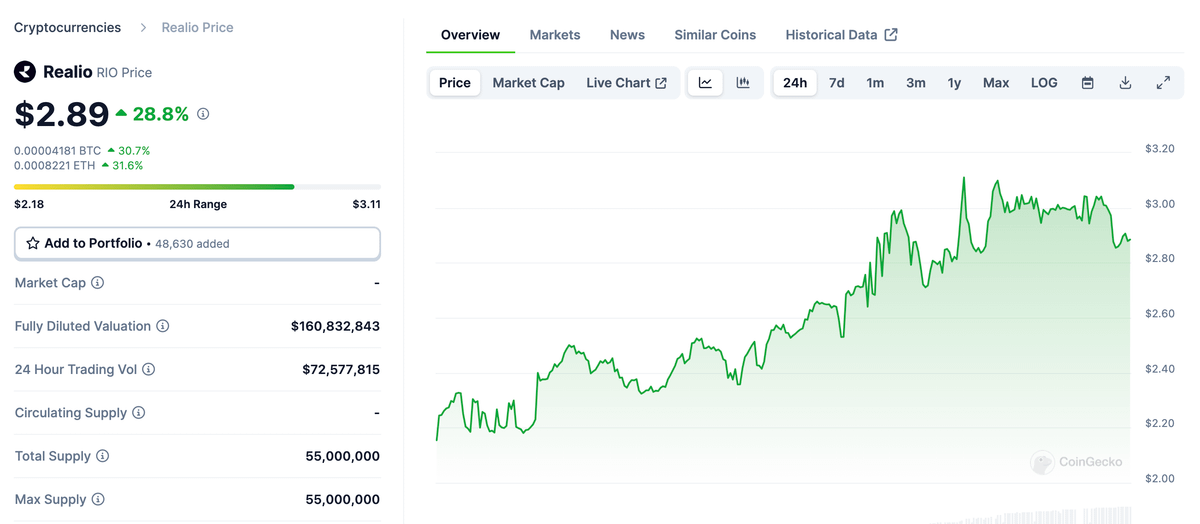The height and width of the screenshot is (524, 1200).
Task: Switch to line chart view
Action: pos(705,83)
